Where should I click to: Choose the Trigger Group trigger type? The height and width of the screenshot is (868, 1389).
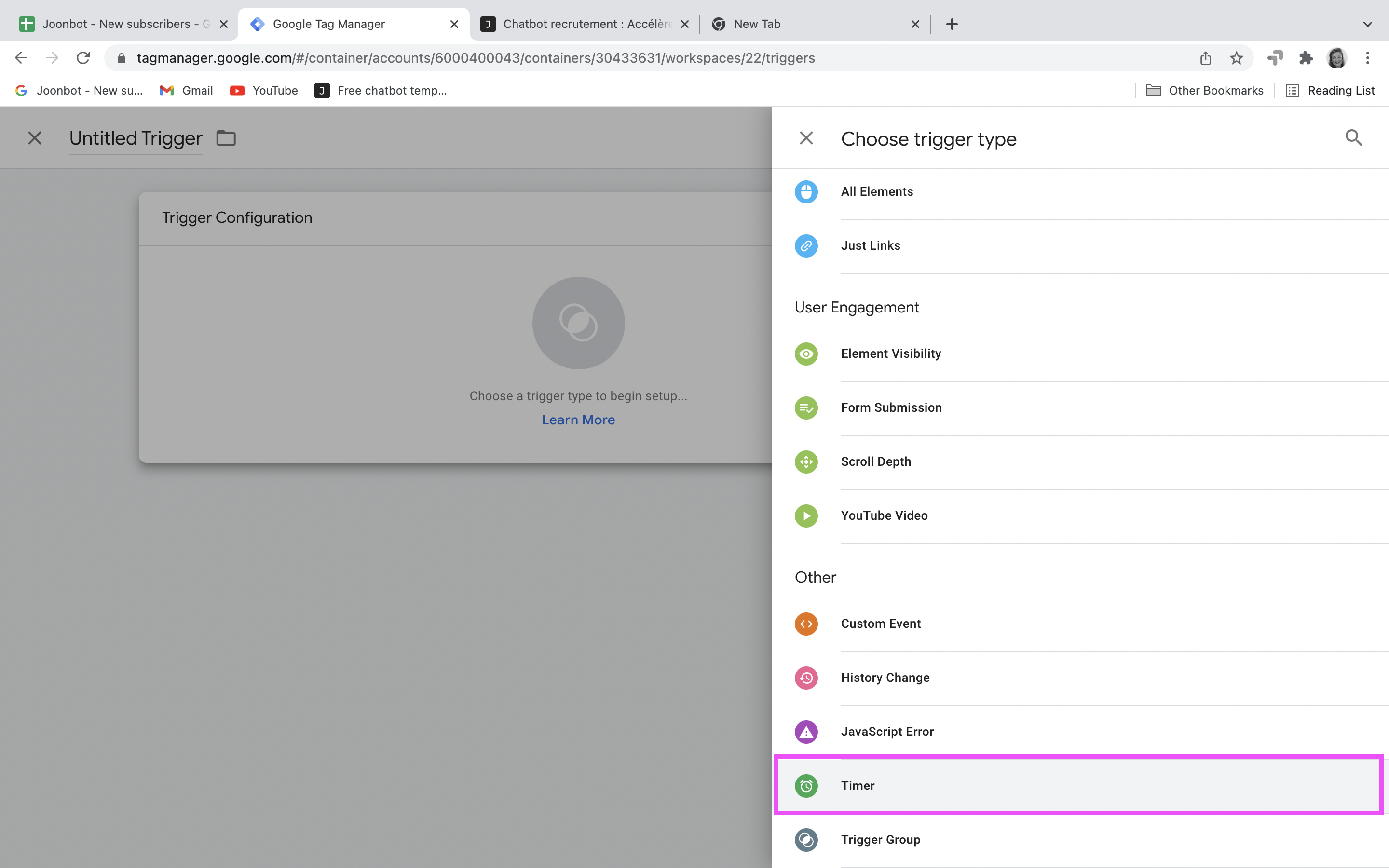(1080, 839)
